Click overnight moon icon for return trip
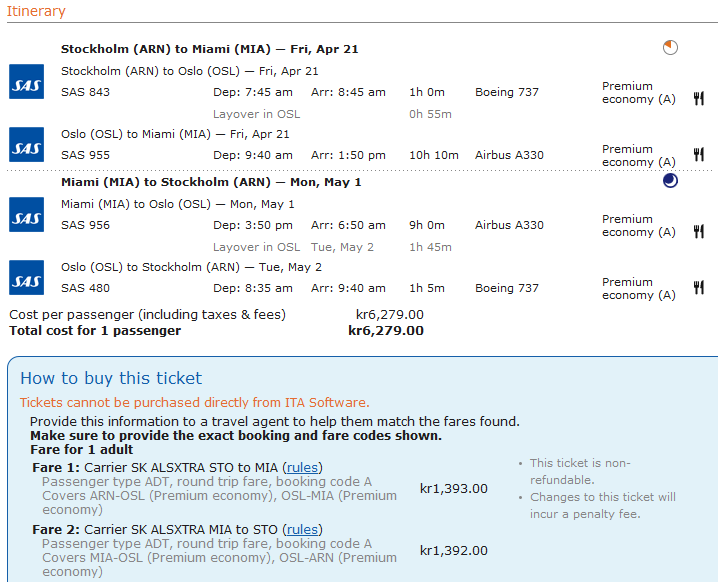 click(670, 181)
